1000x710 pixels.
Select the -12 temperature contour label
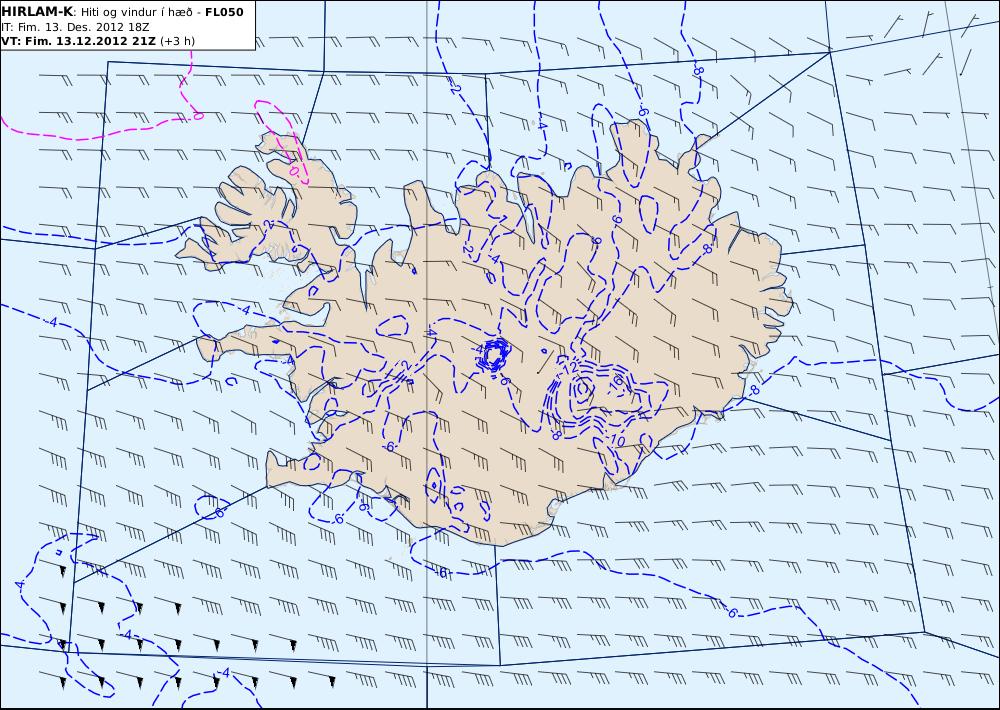pyautogui.click(x=568, y=368)
